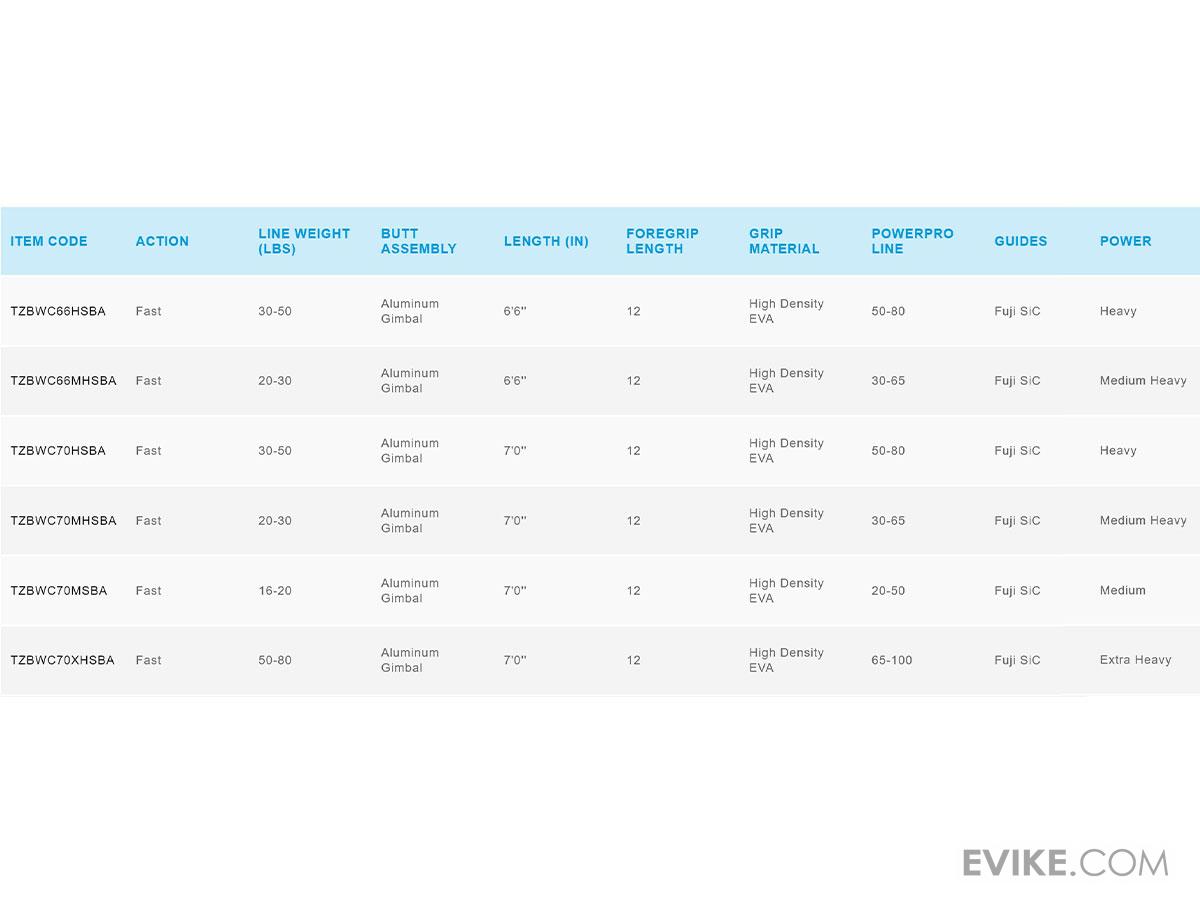Click the GUIDES column header
The image size is (1200, 900).
tap(1020, 241)
